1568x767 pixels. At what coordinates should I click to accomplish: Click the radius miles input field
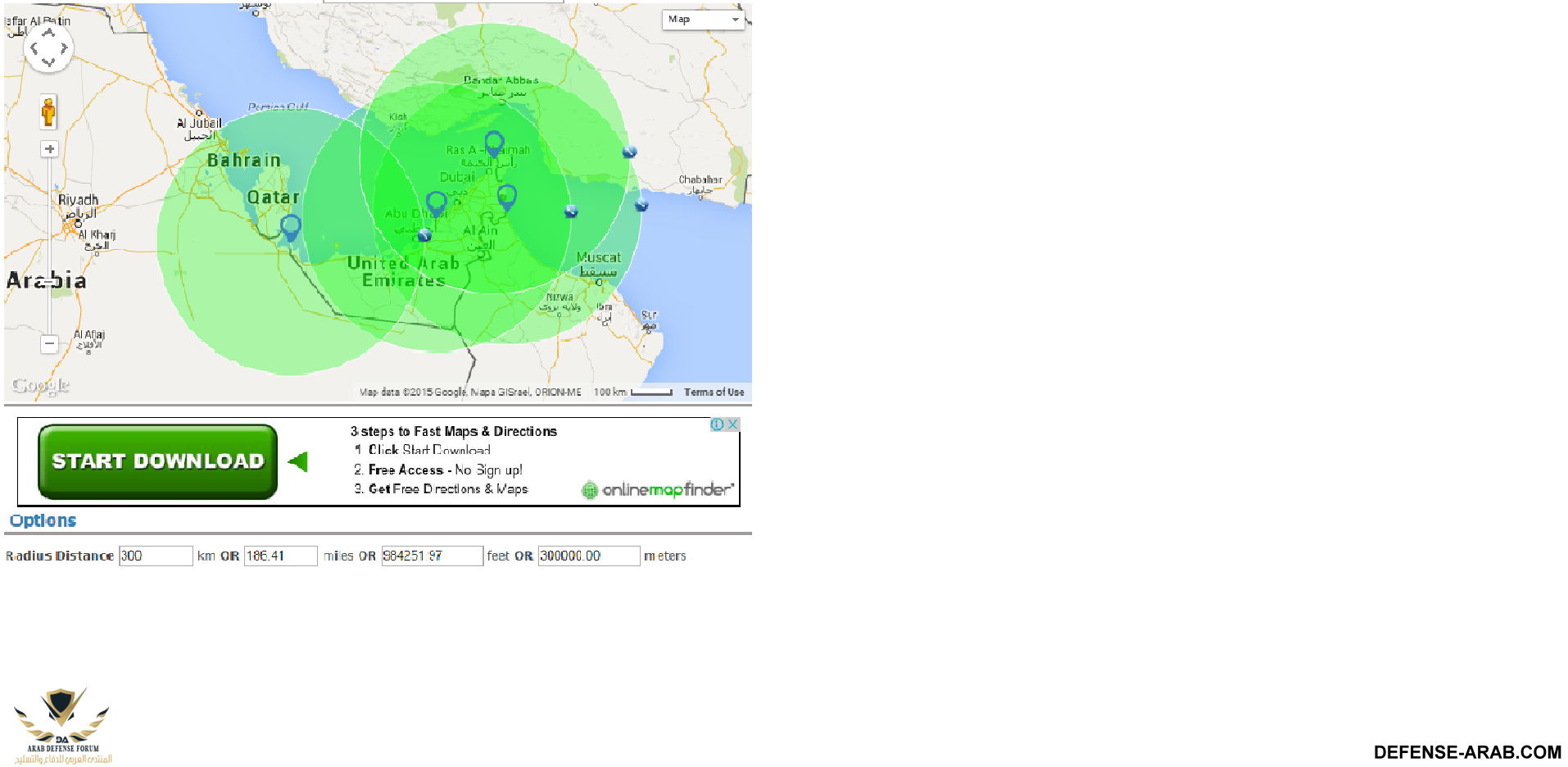click(x=280, y=556)
